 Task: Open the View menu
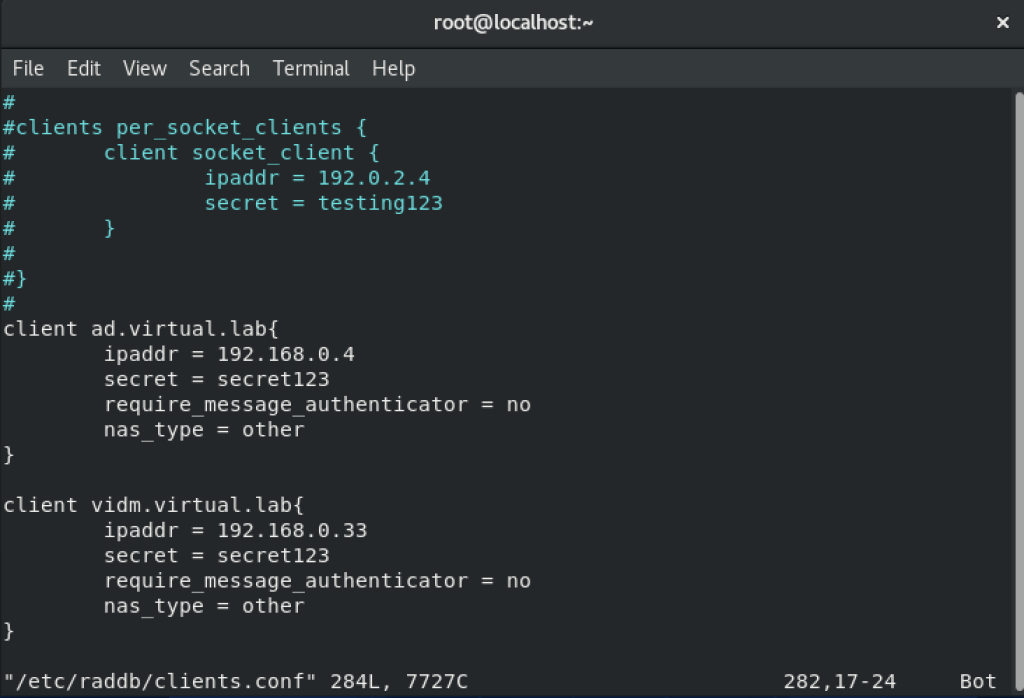(x=145, y=68)
